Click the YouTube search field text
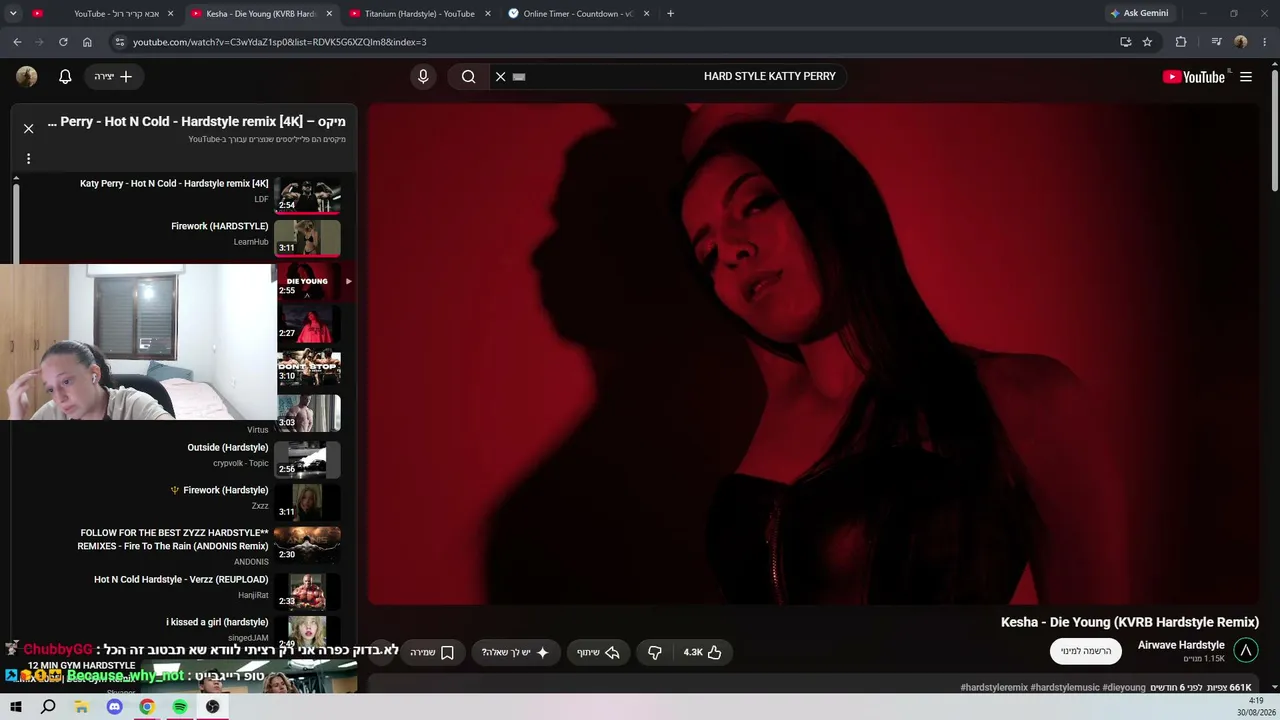The width and height of the screenshot is (1280, 720). pyautogui.click(x=769, y=77)
